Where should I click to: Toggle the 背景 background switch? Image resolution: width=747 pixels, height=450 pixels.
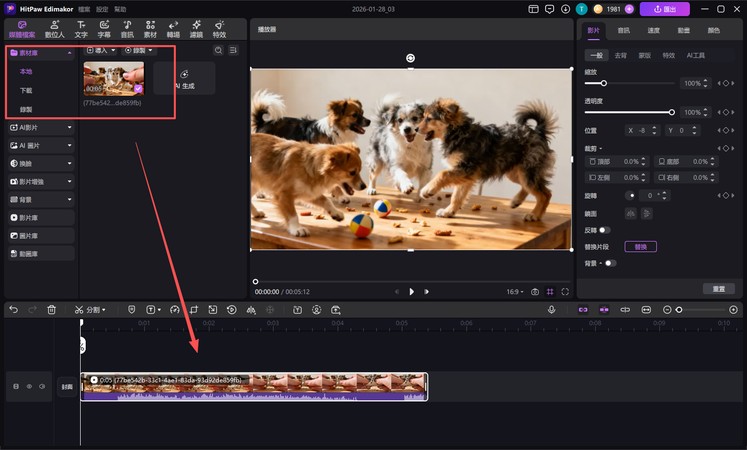click(x=609, y=263)
